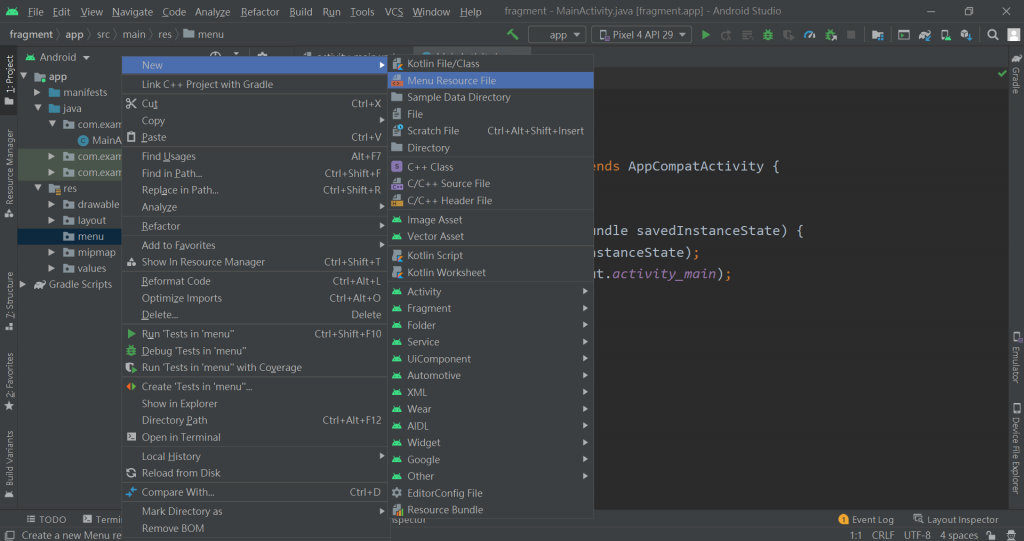Expand the mipmap folder node
Image resolution: width=1024 pixels, height=541 pixels.
(x=52, y=252)
